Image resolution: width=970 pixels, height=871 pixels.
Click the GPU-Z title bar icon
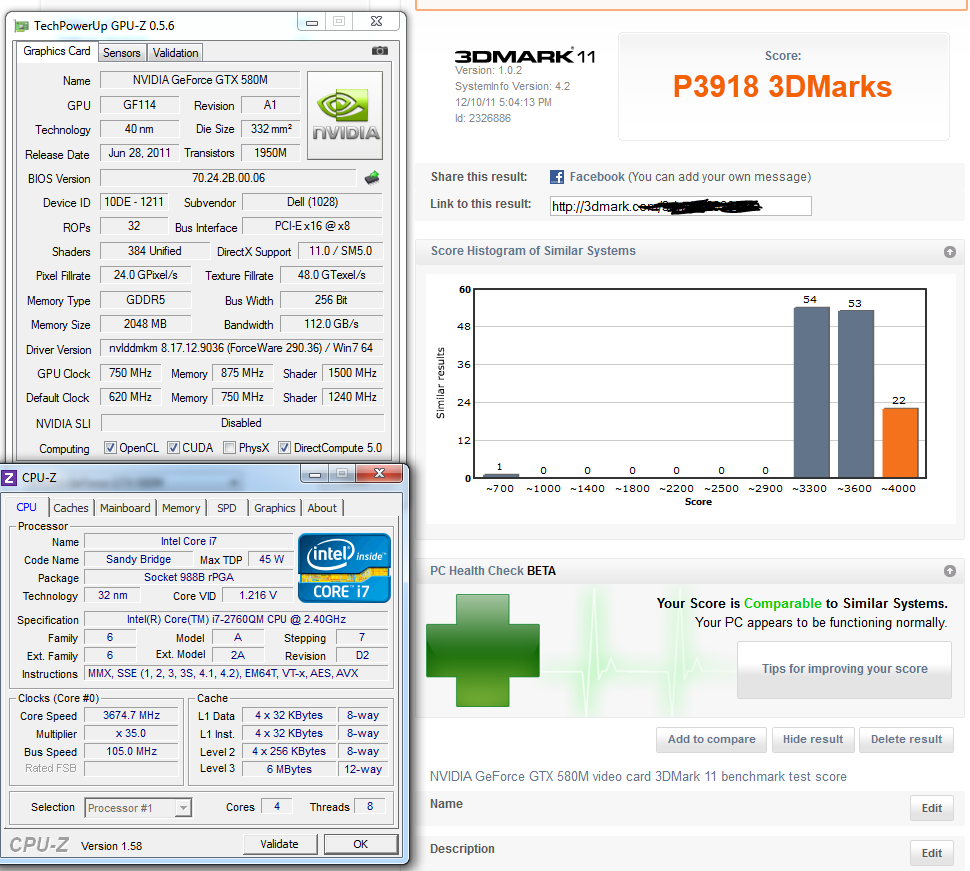click(21, 25)
